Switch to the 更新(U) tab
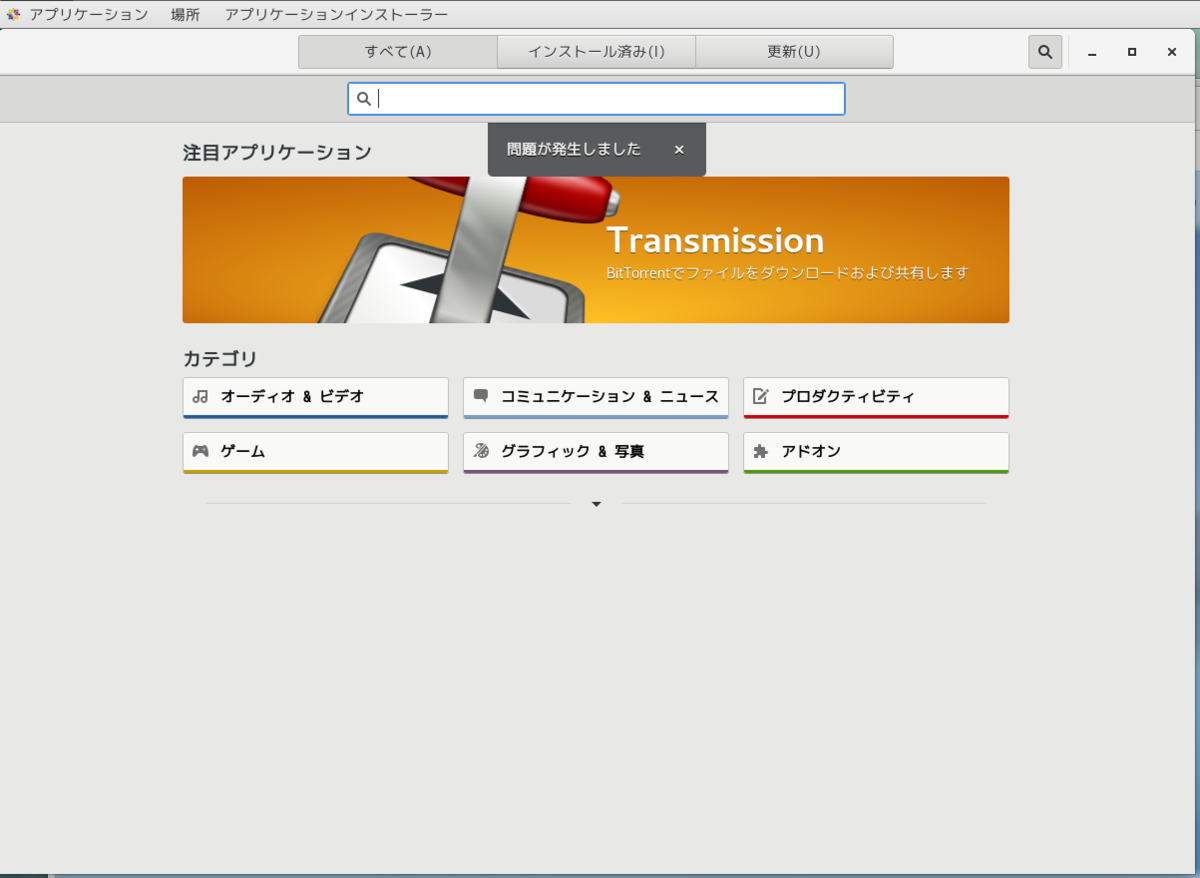1200x878 pixels. pyautogui.click(x=794, y=51)
